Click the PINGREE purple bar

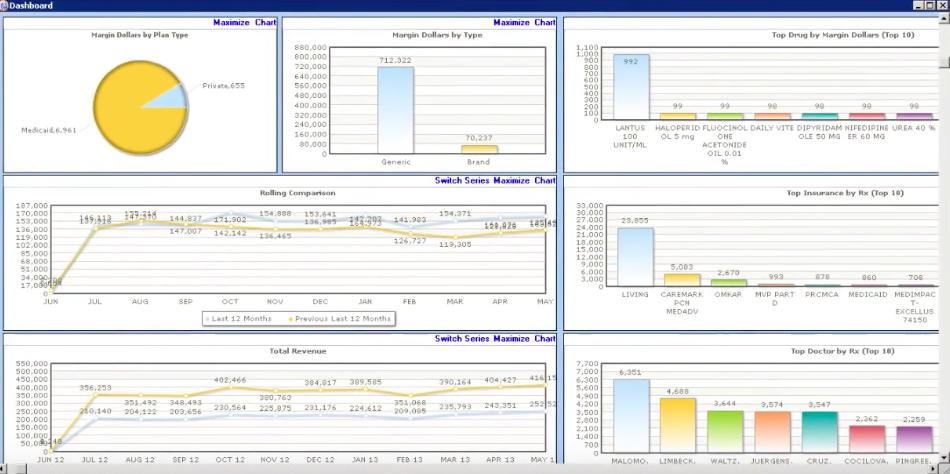point(914,439)
